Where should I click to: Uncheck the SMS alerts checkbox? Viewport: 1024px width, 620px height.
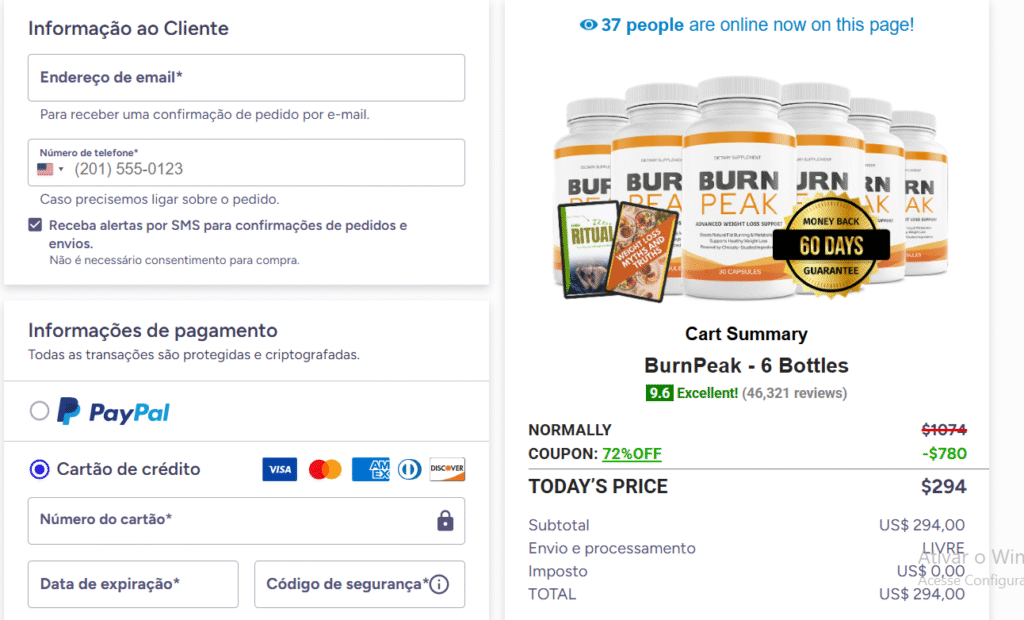coord(36,225)
